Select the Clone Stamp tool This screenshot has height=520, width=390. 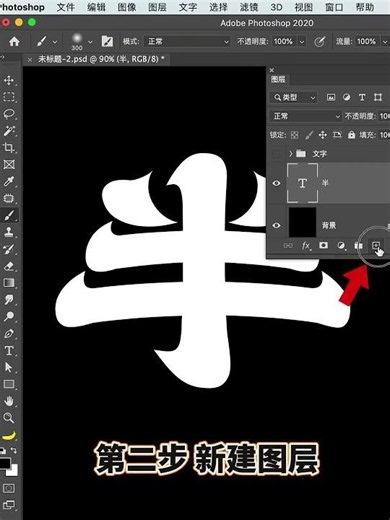pyautogui.click(x=9, y=232)
